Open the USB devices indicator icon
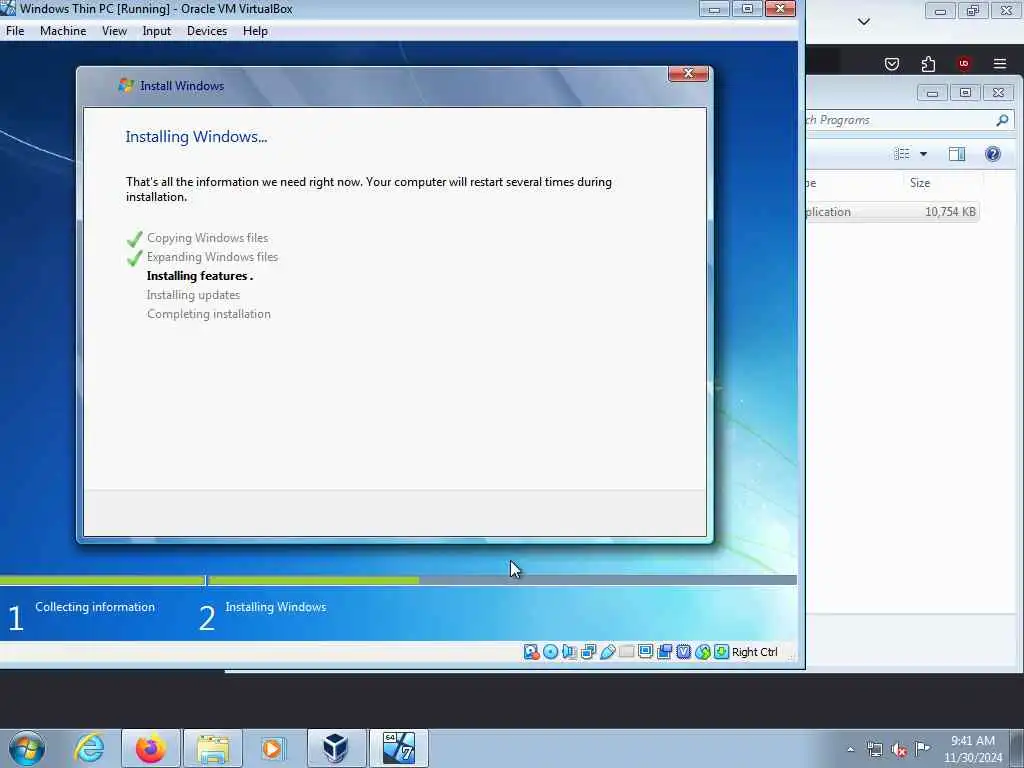 607,652
